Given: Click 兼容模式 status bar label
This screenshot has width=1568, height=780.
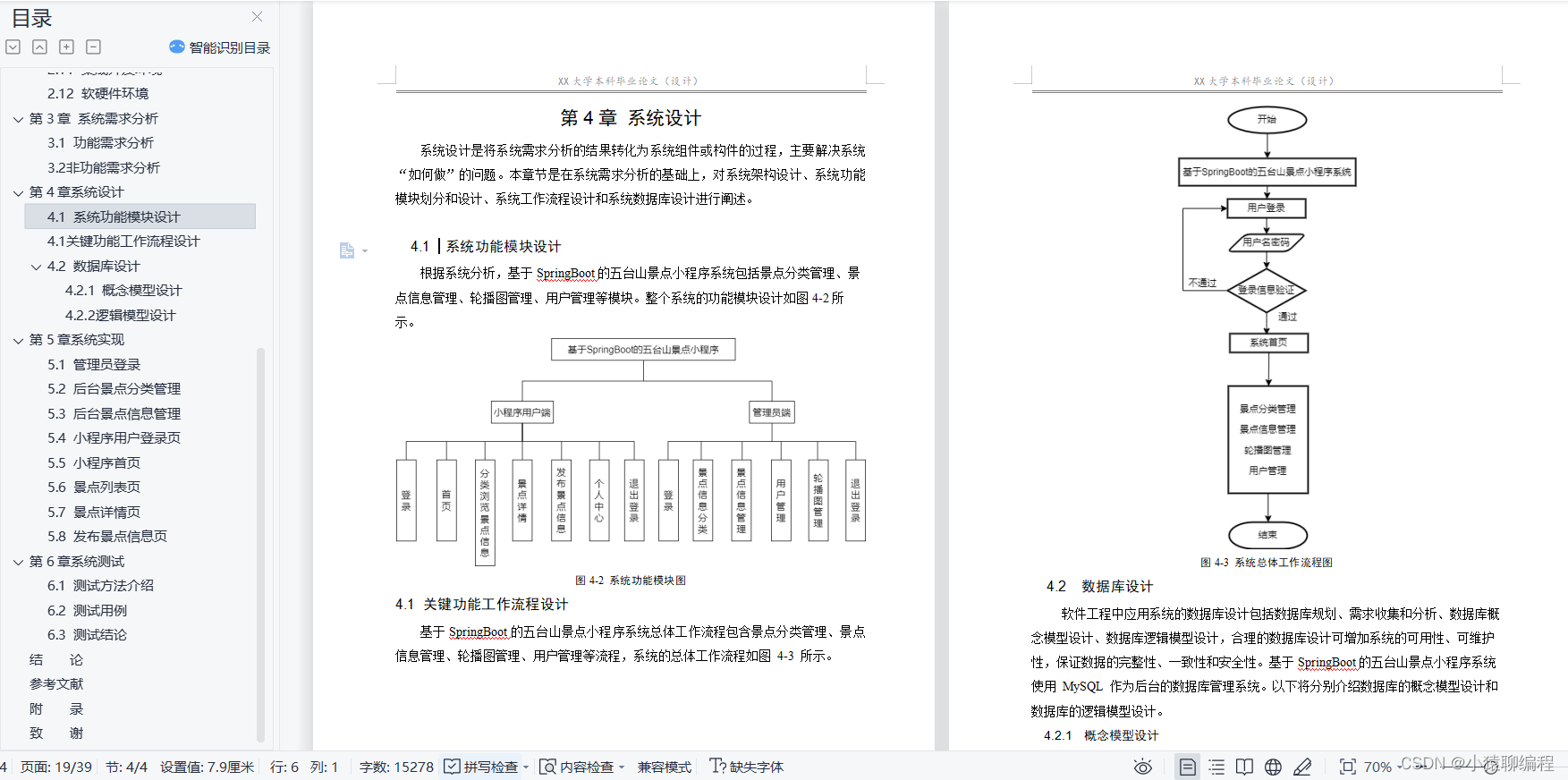Looking at the screenshot, I should [x=665, y=767].
